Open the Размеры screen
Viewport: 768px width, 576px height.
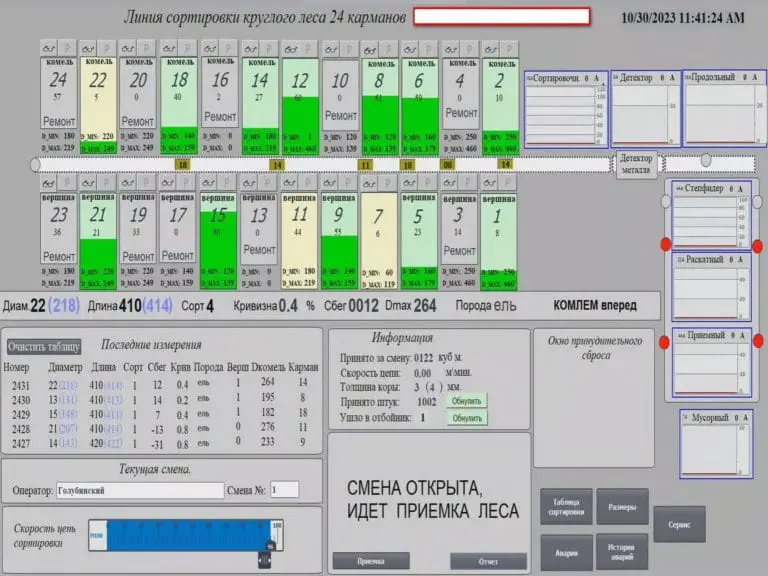coord(622,507)
